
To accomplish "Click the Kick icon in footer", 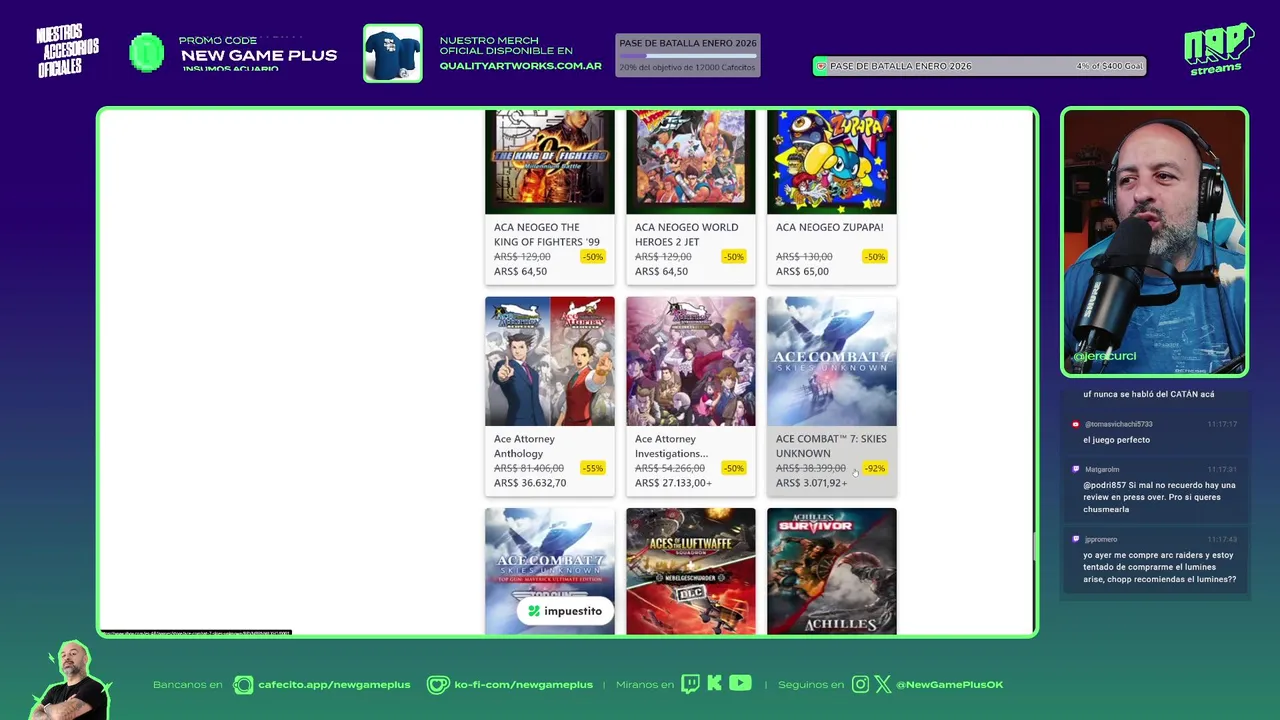I will [714, 684].
